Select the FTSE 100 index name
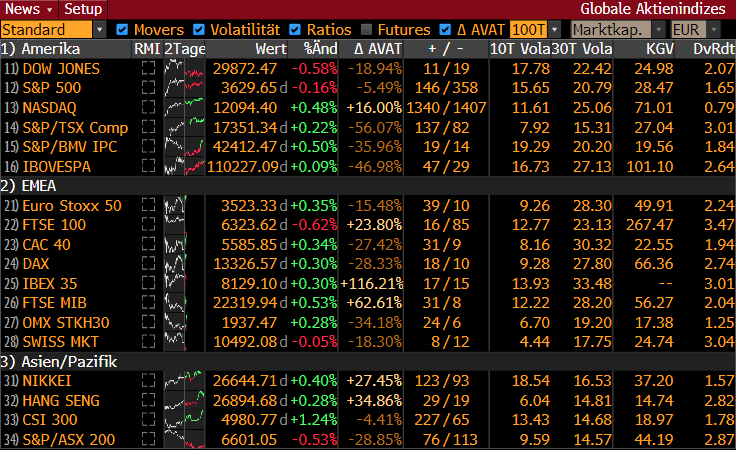736x450 pixels. click(x=54, y=225)
